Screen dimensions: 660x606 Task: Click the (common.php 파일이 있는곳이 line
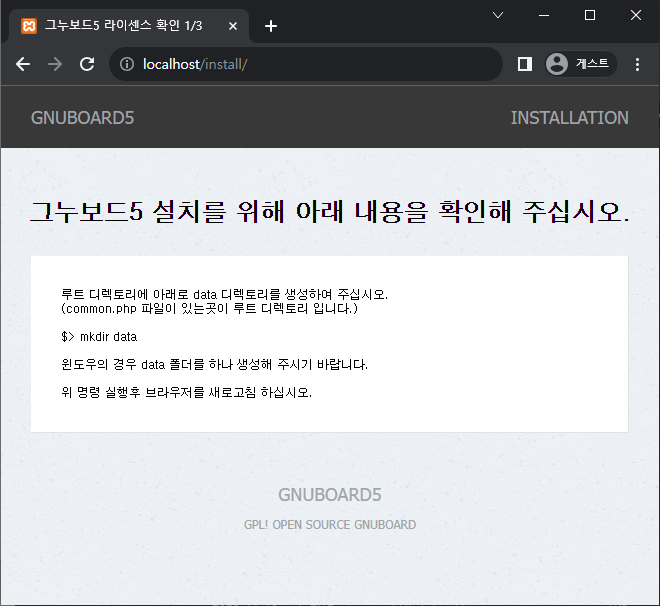pyautogui.click(x=209, y=308)
